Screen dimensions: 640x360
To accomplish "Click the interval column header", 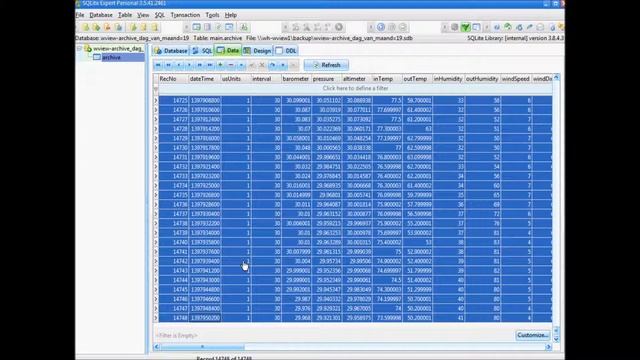I will point(266,79).
